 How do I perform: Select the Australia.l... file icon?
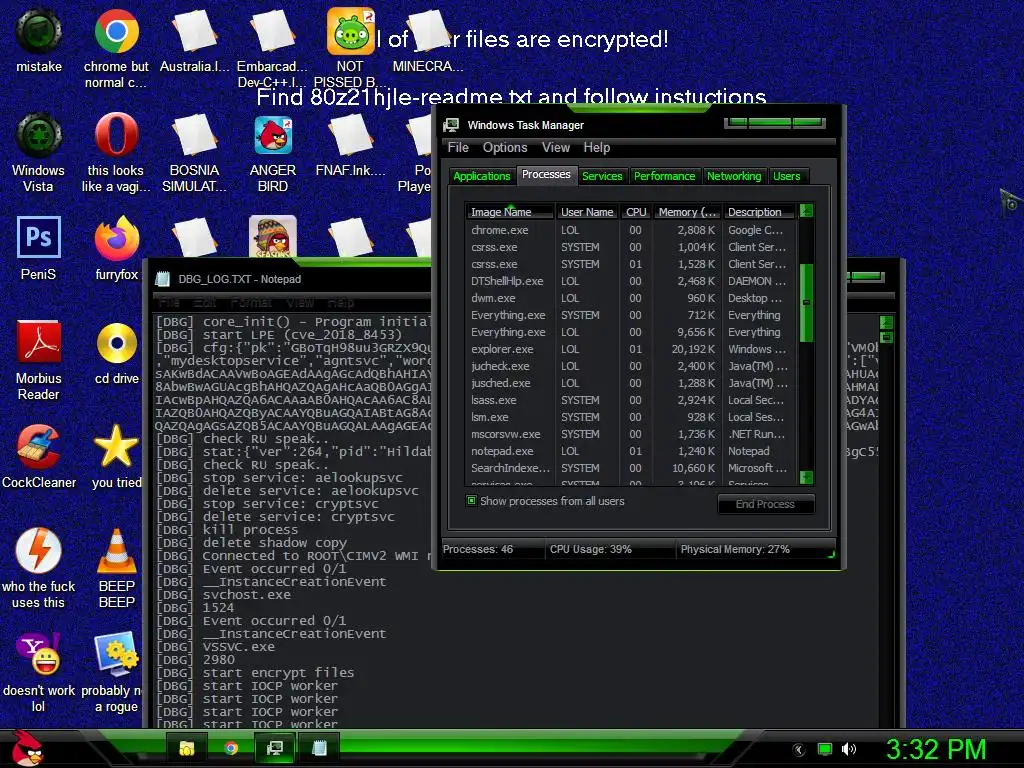(195, 42)
